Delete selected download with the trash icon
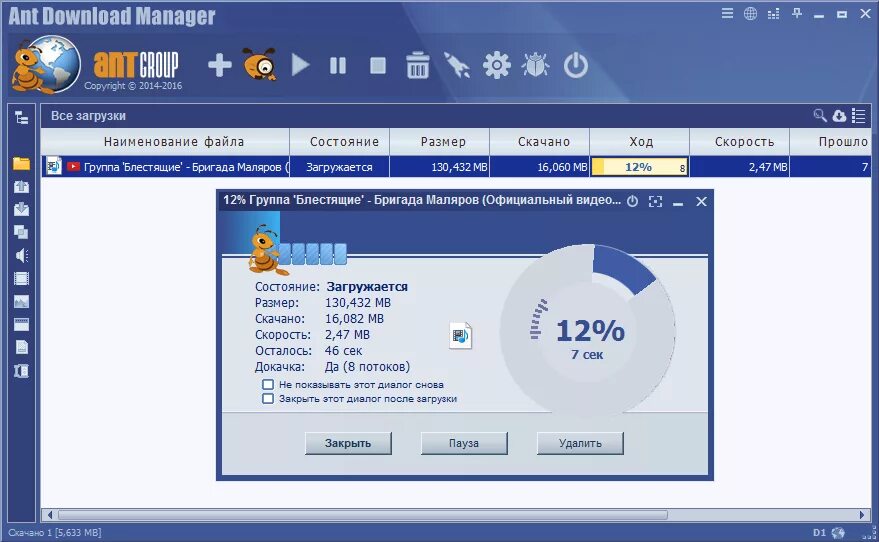The height and width of the screenshot is (542, 879). point(418,65)
